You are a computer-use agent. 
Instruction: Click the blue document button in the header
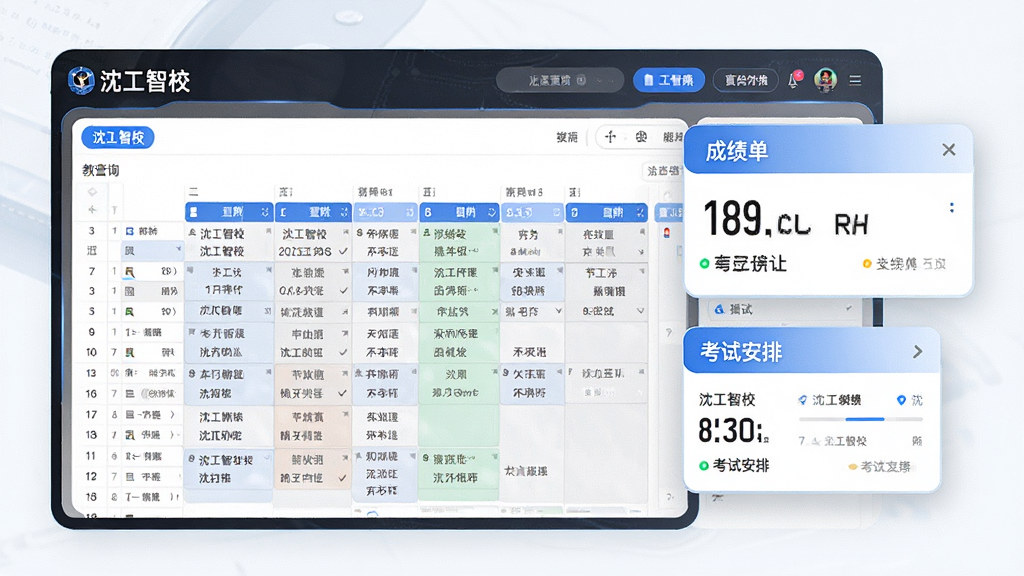pyautogui.click(x=669, y=80)
